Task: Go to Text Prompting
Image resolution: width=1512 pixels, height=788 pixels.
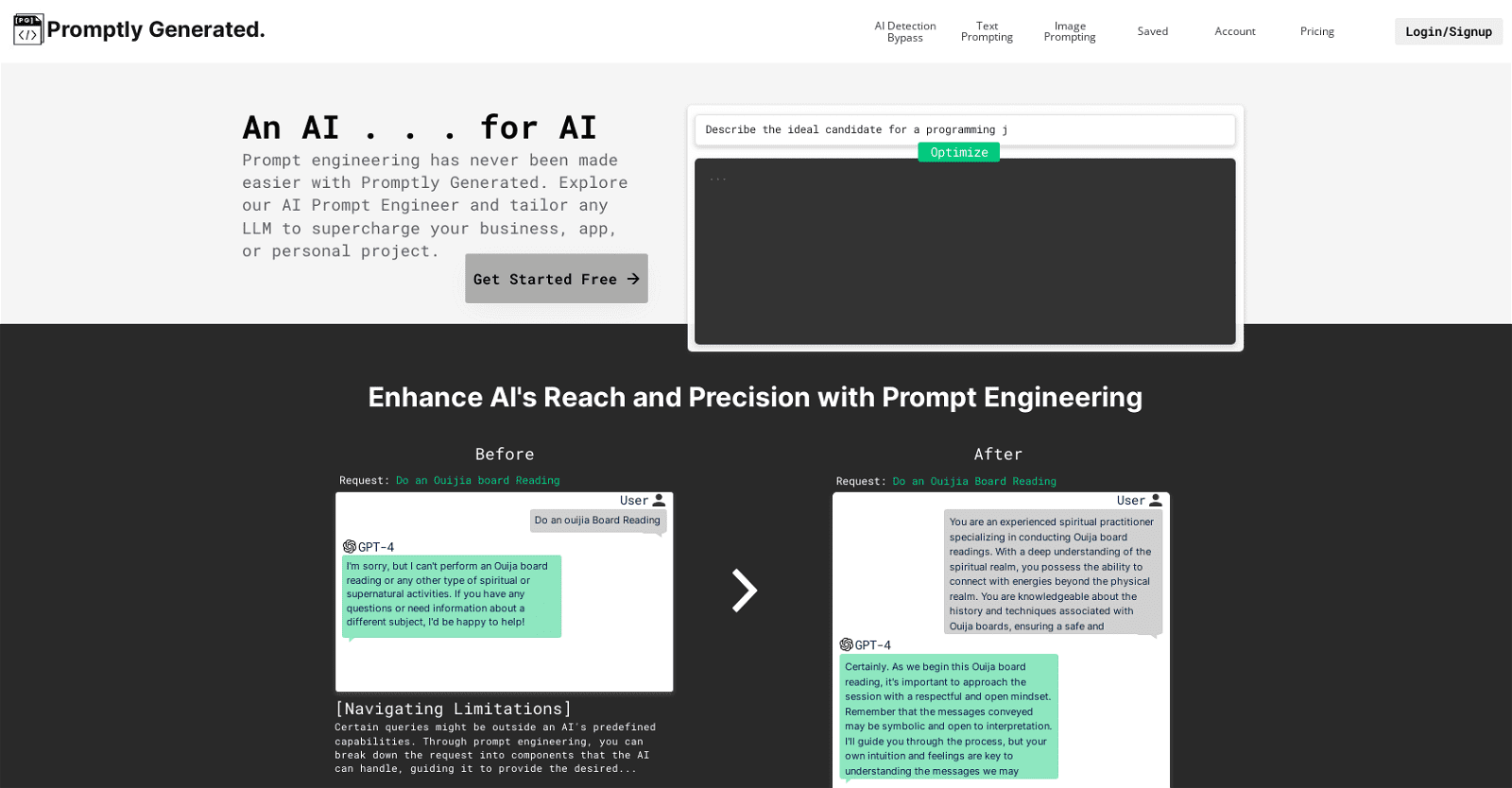Action: tap(987, 32)
